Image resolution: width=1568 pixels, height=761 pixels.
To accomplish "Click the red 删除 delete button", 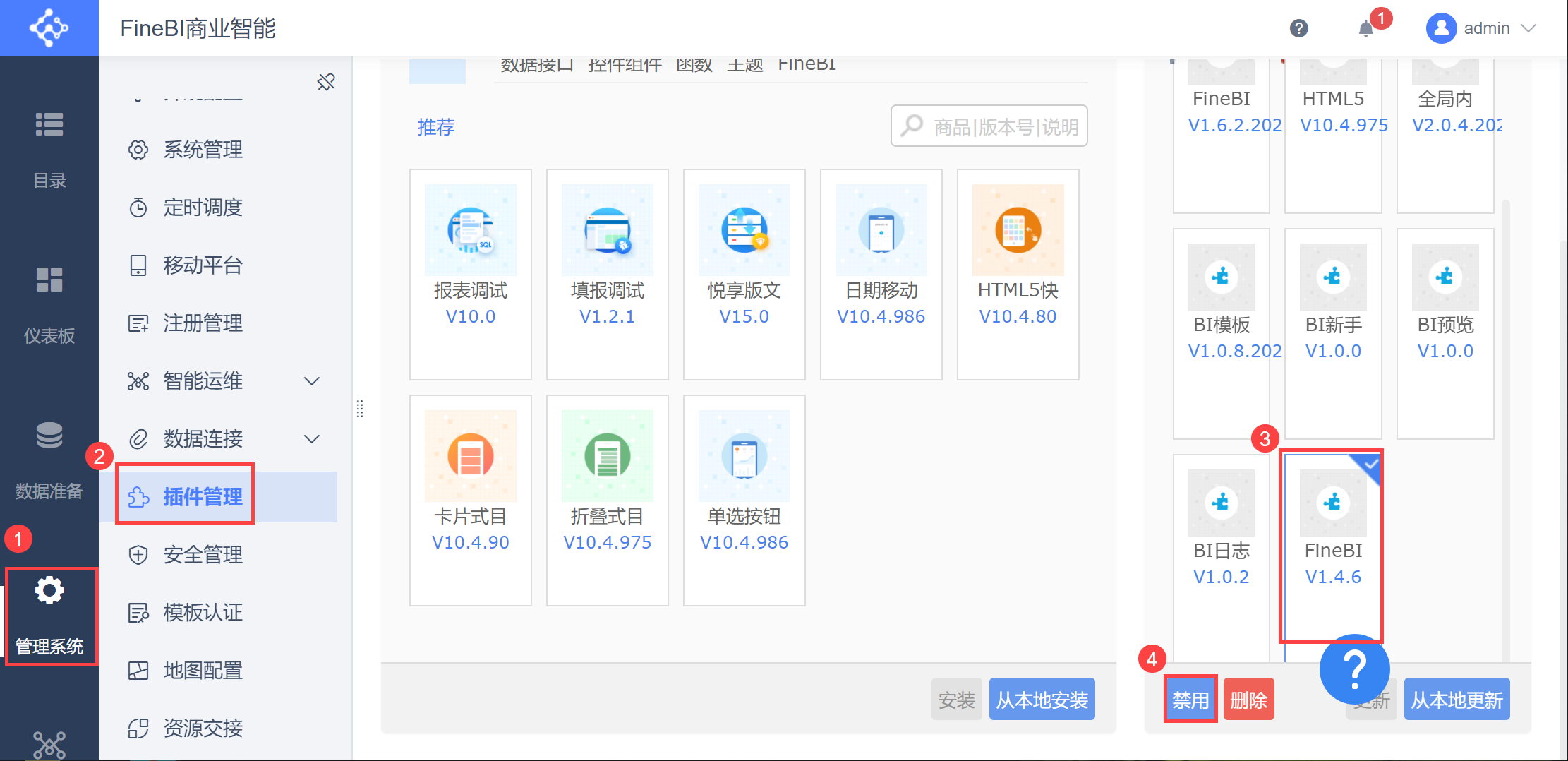I will [1249, 700].
